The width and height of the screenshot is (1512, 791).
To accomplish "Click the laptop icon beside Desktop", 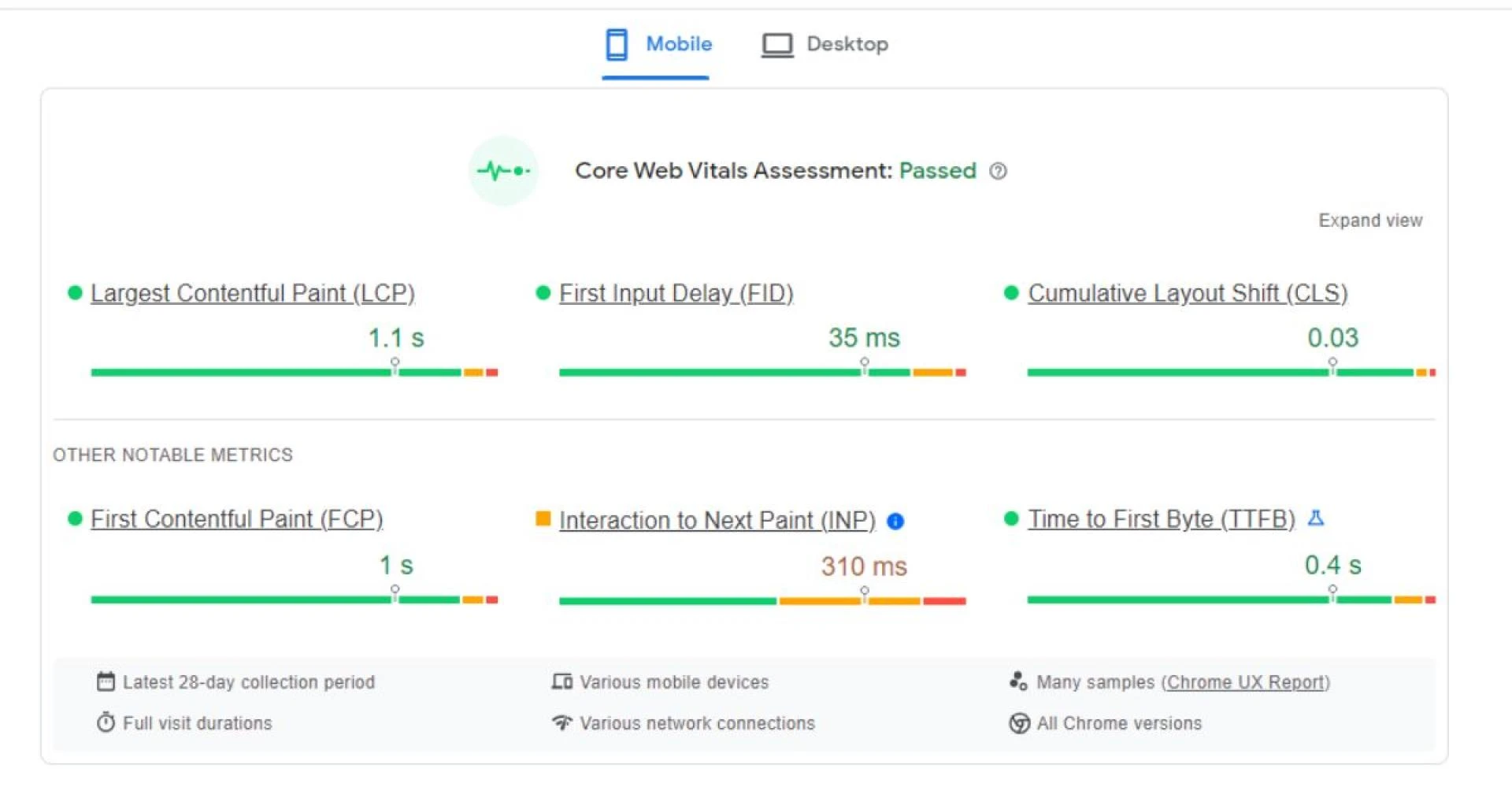I will (x=776, y=45).
